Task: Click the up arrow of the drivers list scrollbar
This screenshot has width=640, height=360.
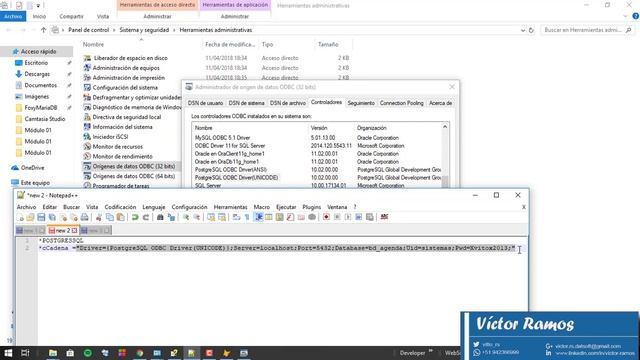Action: click(x=445, y=127)
